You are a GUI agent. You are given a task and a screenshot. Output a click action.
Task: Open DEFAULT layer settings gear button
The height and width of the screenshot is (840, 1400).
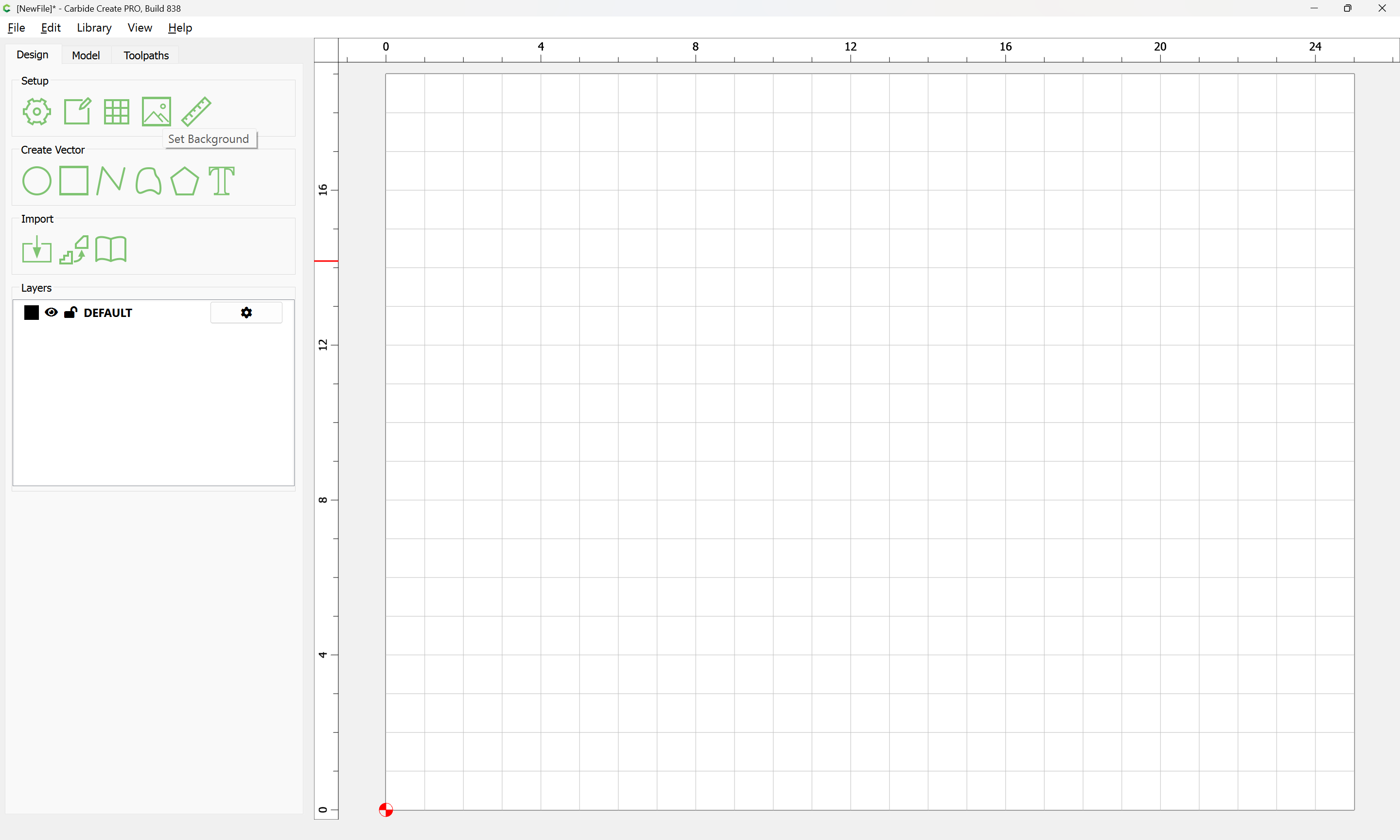click(x=246, y=313)
